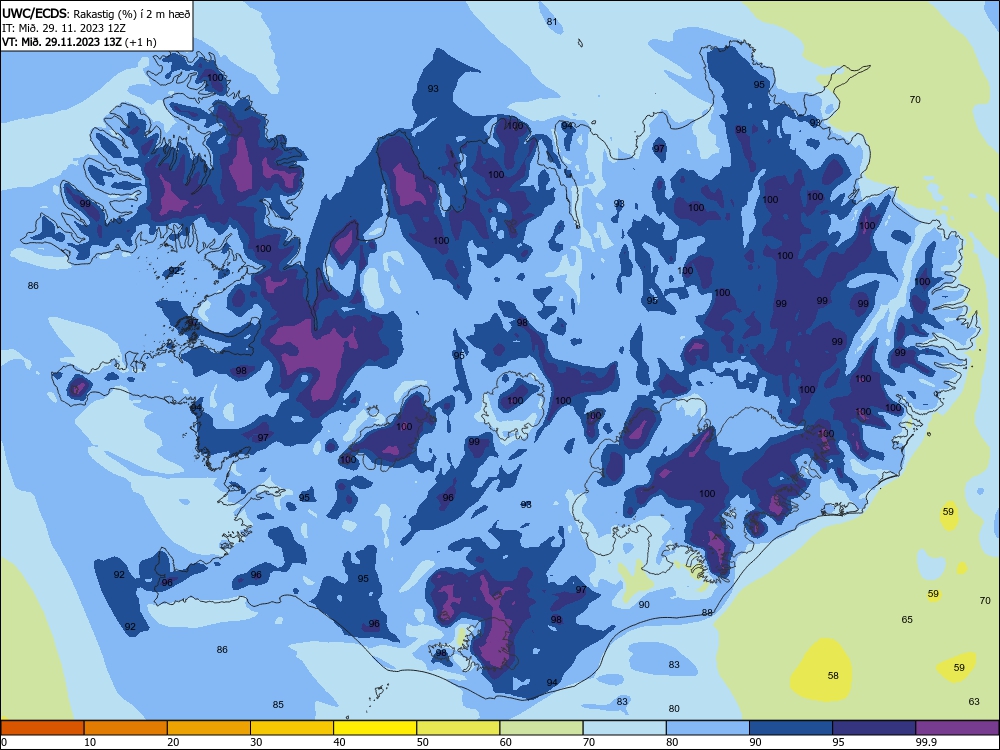Viewport: 1000px width, 750px height.
Task: Select the purple above-99.9 legend swatch
Action: coord(957,728)
